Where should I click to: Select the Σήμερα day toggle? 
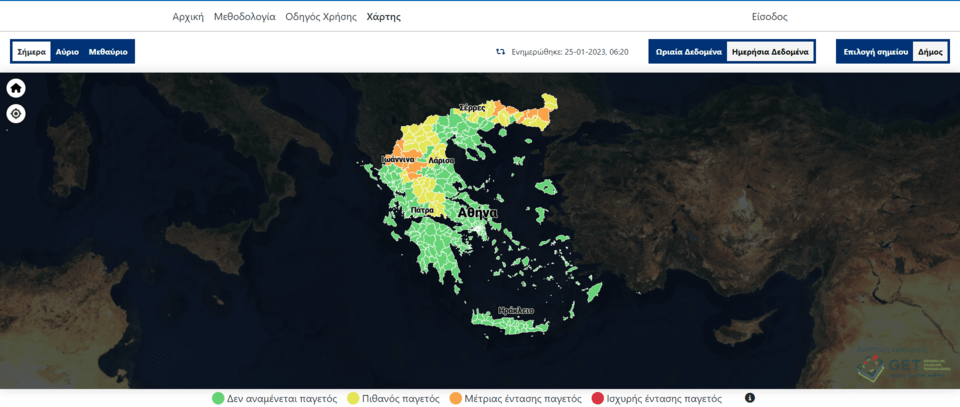point(32,51)
